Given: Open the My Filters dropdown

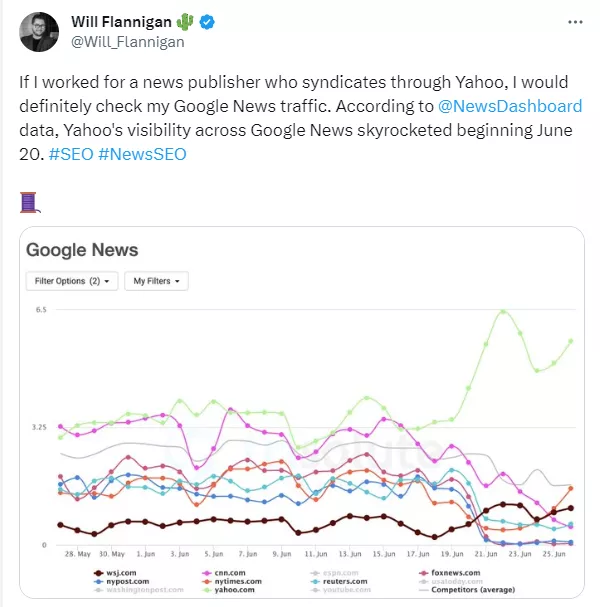Looking at the screenshot, I should click(156, 281).
